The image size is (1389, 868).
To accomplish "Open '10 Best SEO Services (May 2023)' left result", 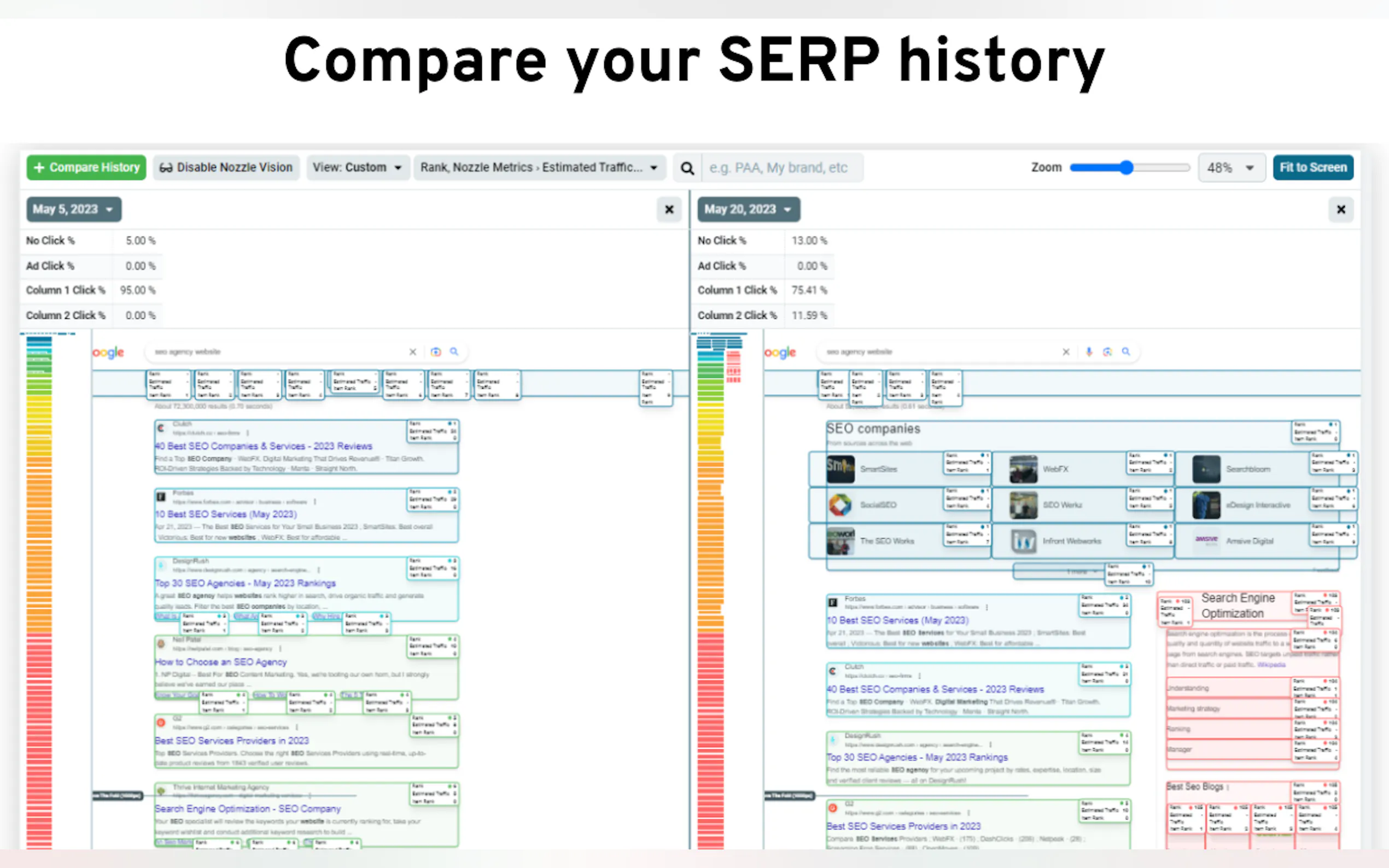I will point(226,514).
